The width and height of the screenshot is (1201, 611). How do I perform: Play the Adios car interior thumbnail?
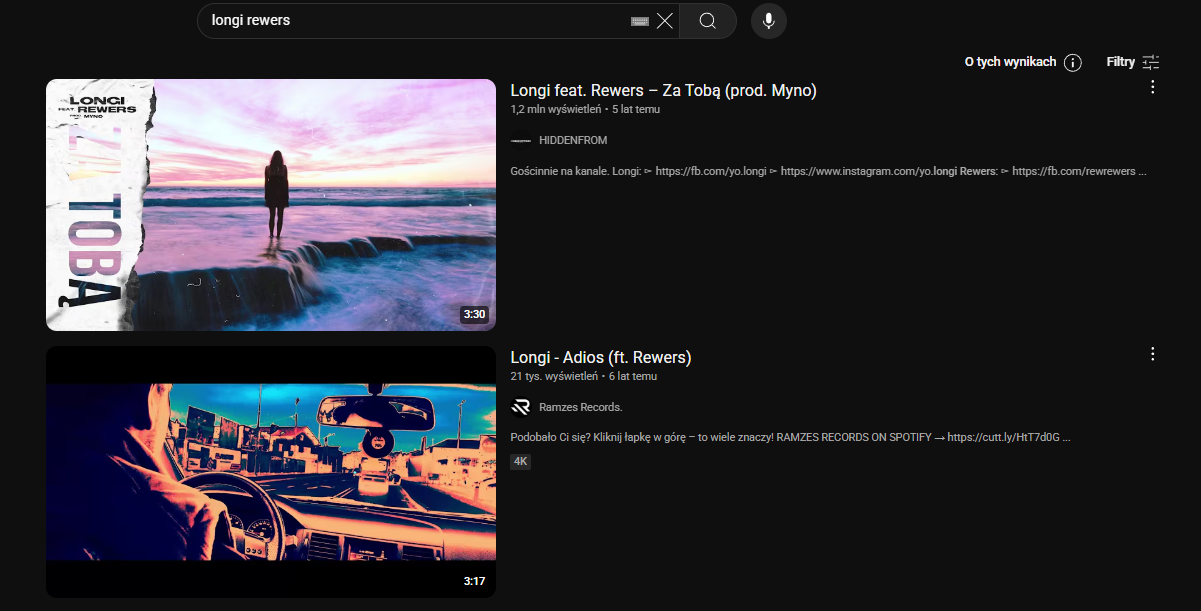(271, 472)
